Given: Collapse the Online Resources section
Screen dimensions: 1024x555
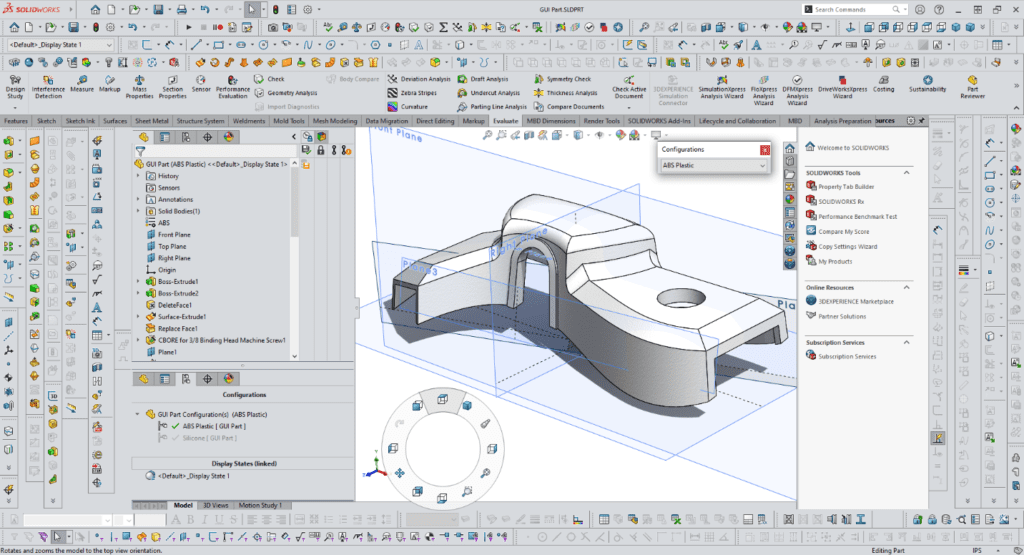Looking at the screenshot, I should point(906,287).
